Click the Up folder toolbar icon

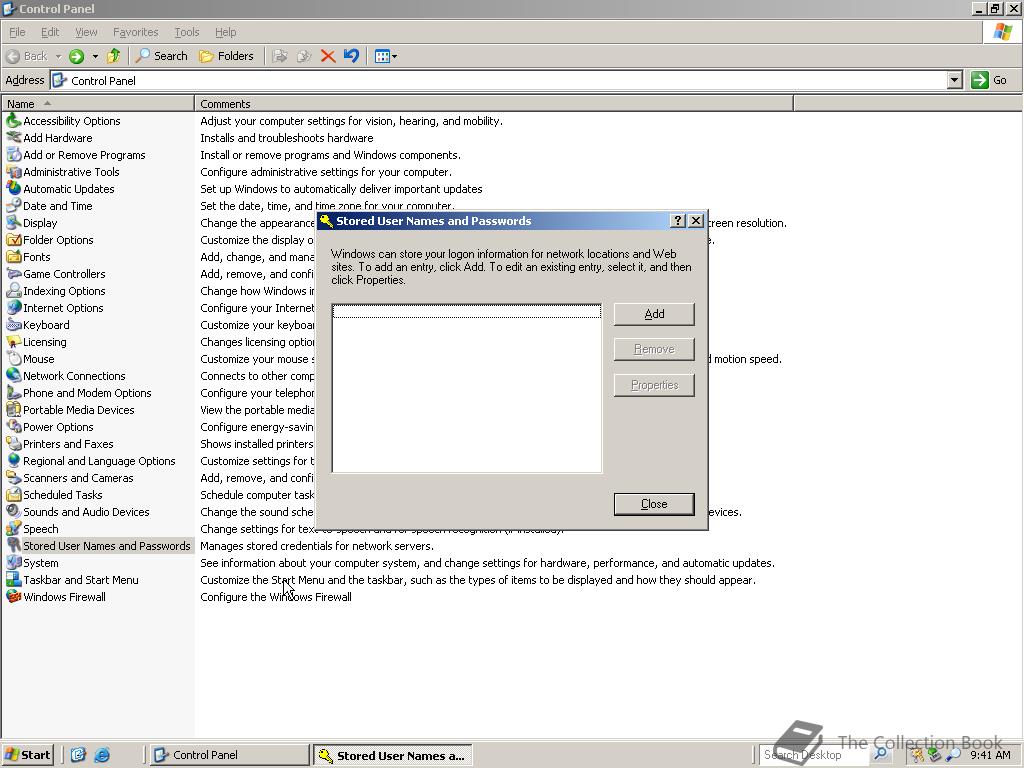(114, 56)
